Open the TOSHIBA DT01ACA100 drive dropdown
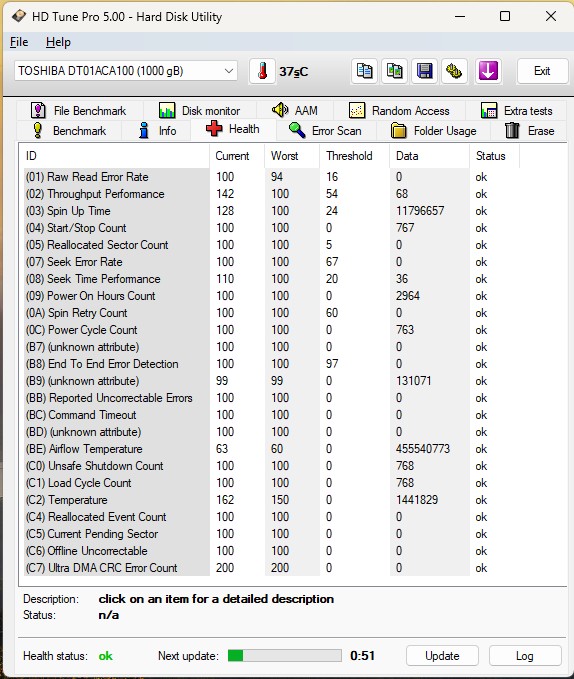 tap(126, 71)
